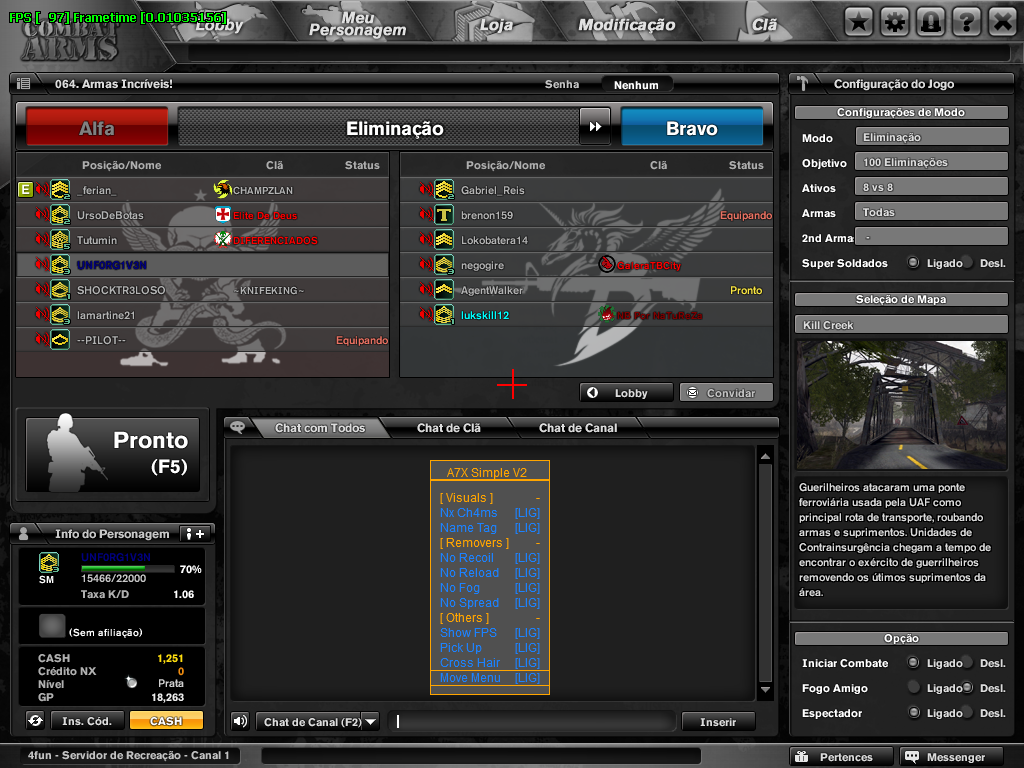Toggle chat sound speaker icon

point(240,721)
